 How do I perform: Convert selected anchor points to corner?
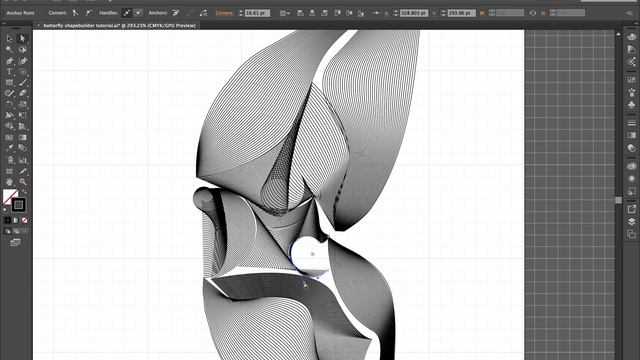click(75, 13)
